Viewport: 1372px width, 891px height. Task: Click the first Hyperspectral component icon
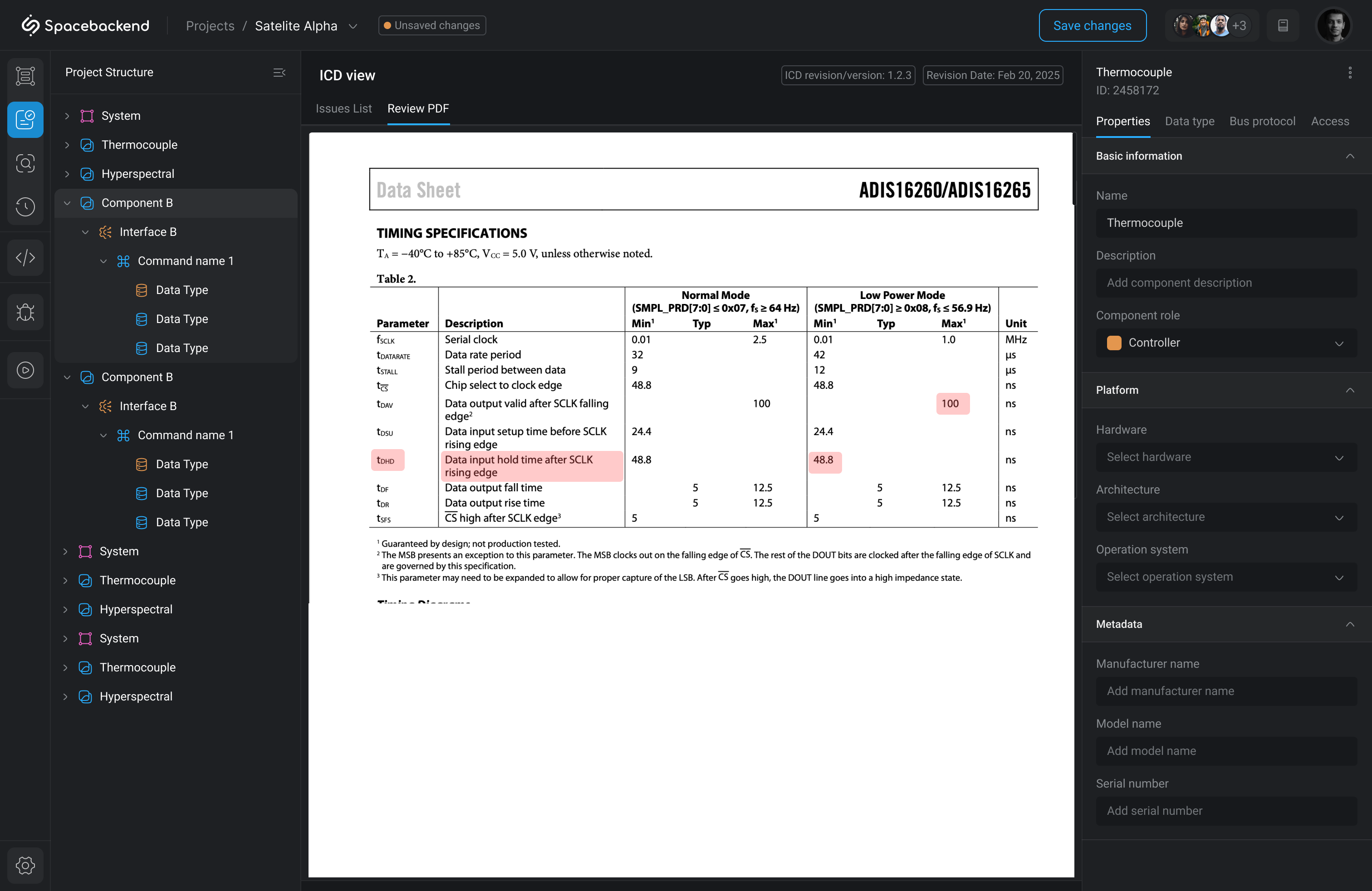coord(87,174)
